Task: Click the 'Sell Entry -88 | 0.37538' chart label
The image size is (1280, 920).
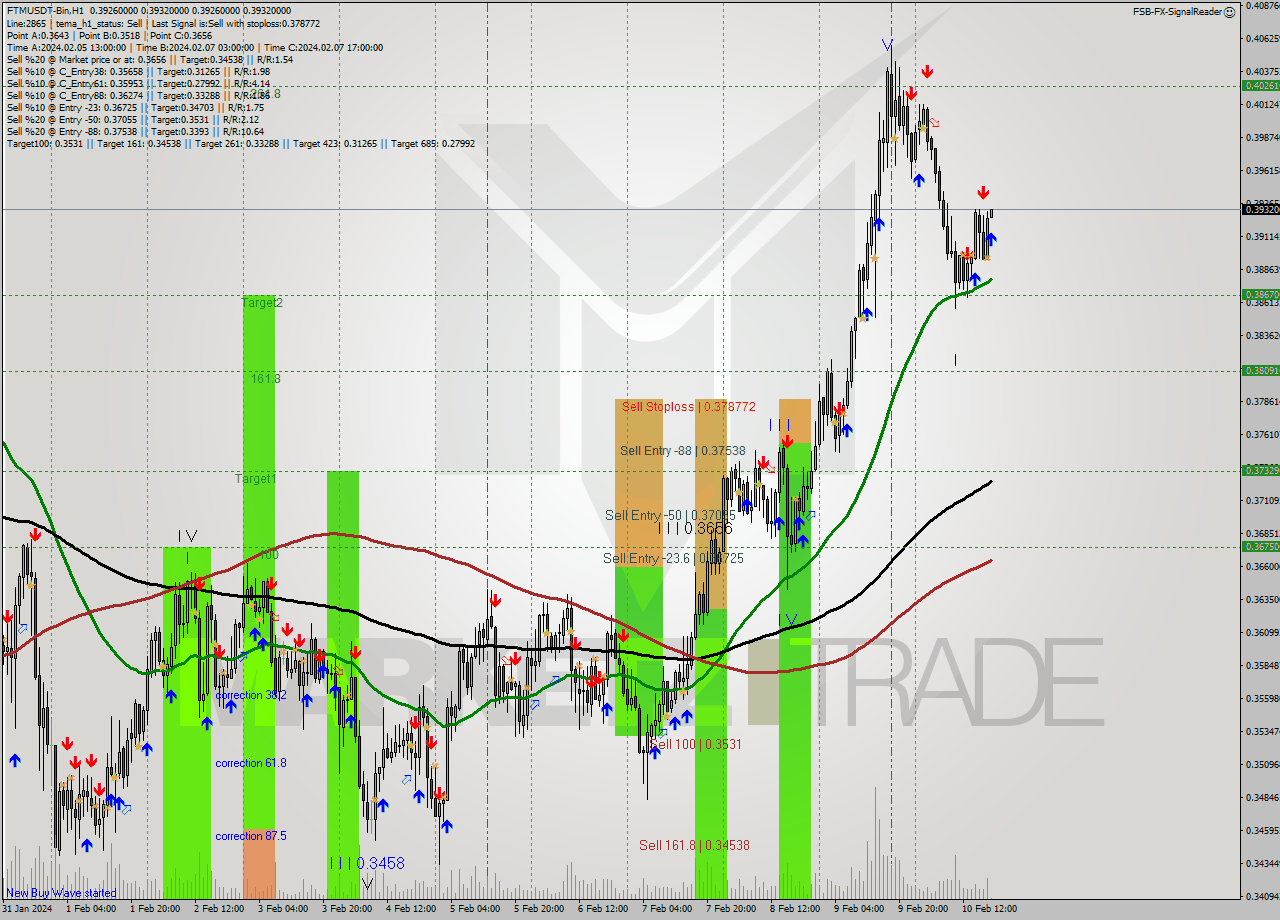Action: pos(682,451)
